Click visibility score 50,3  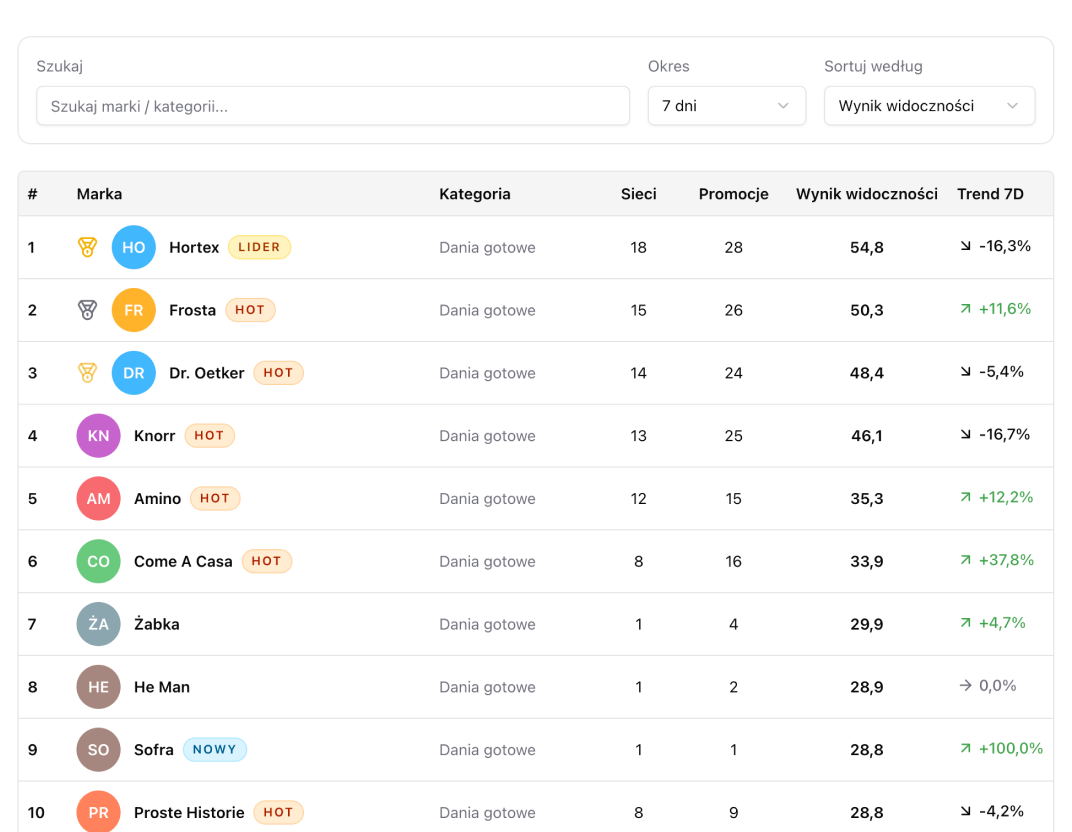867,310
